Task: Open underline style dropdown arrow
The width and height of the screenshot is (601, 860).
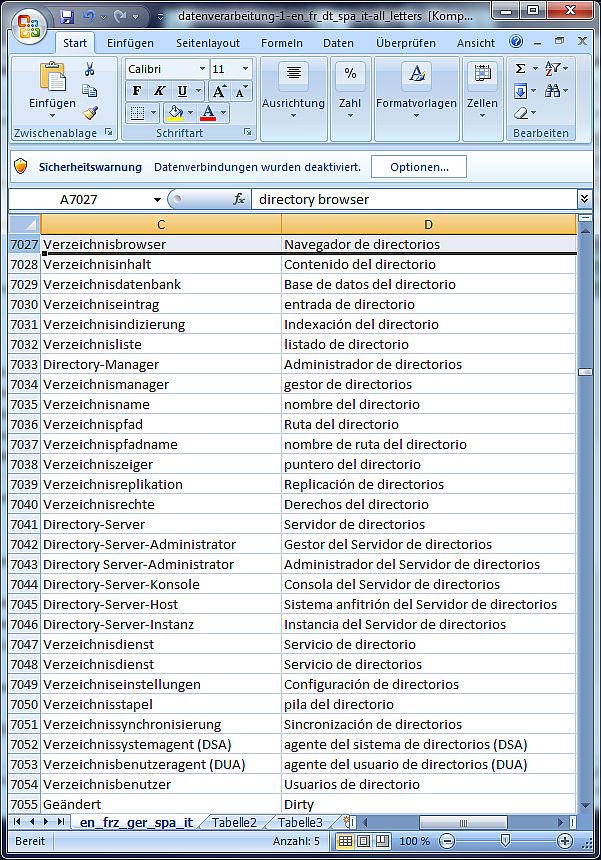Action: click(x=199, y=91)
